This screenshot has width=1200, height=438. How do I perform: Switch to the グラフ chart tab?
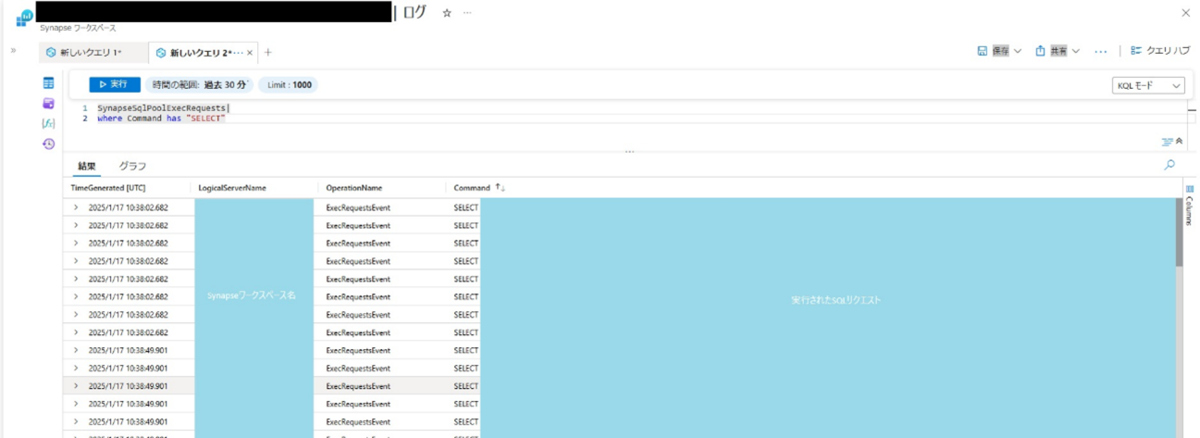click(132, 166)
